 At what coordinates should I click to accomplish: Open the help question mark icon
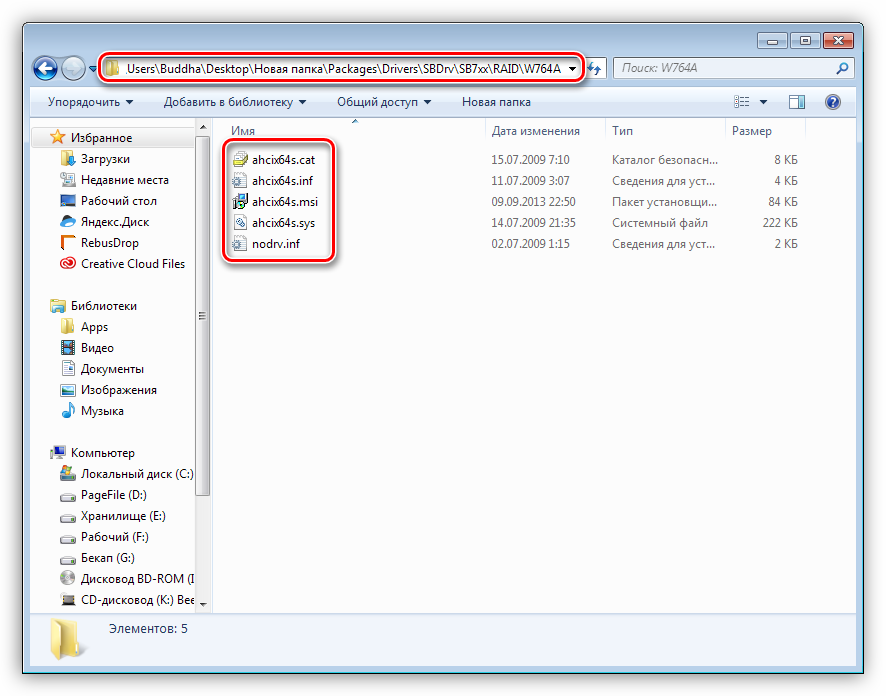coord(832,102)
